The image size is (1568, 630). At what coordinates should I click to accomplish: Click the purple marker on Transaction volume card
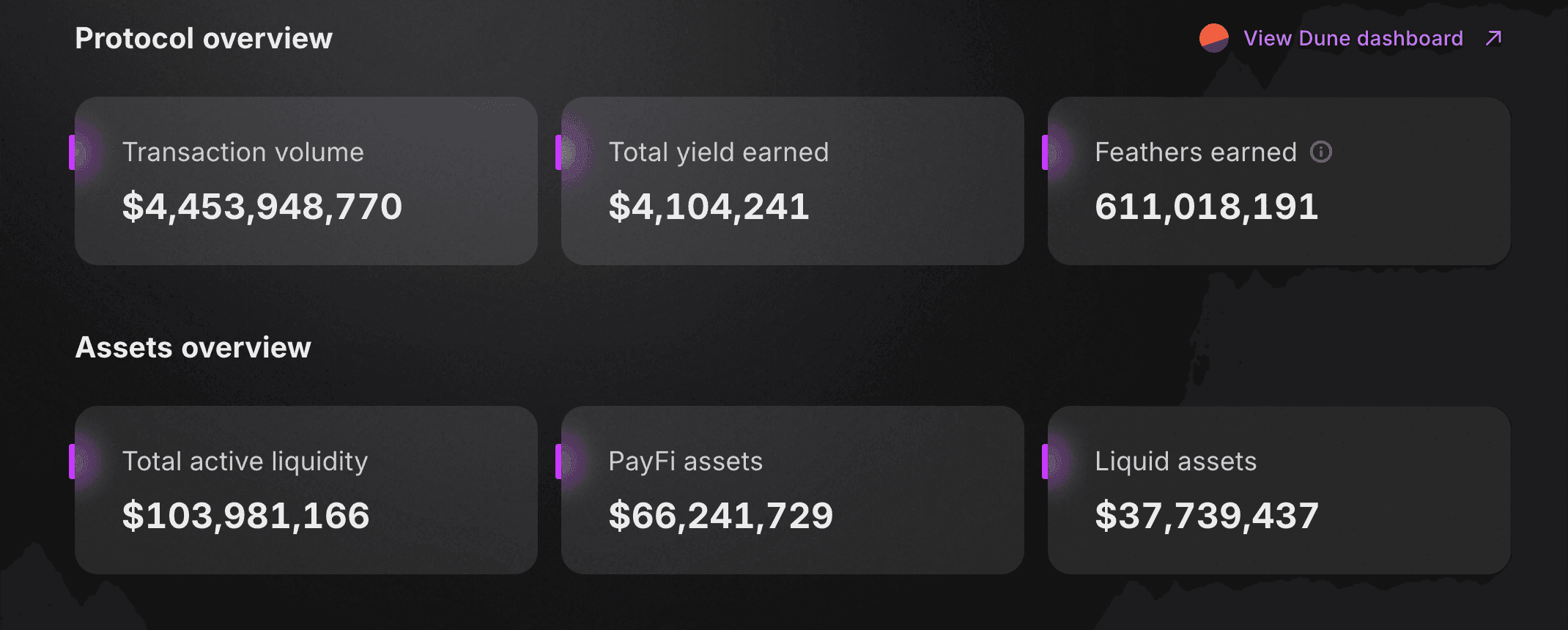click(72, 152)
